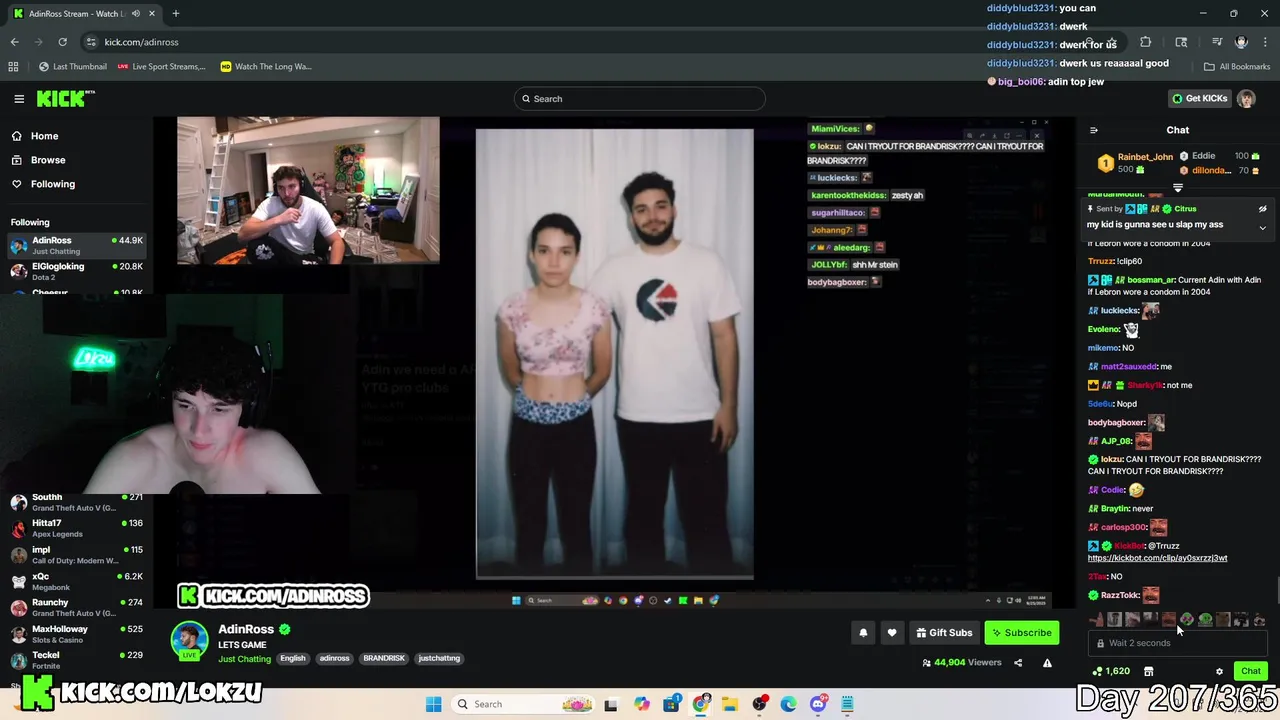Open Chrome extensions puzzle icon
This screenshot has height=720, width=1280.
1145,42
